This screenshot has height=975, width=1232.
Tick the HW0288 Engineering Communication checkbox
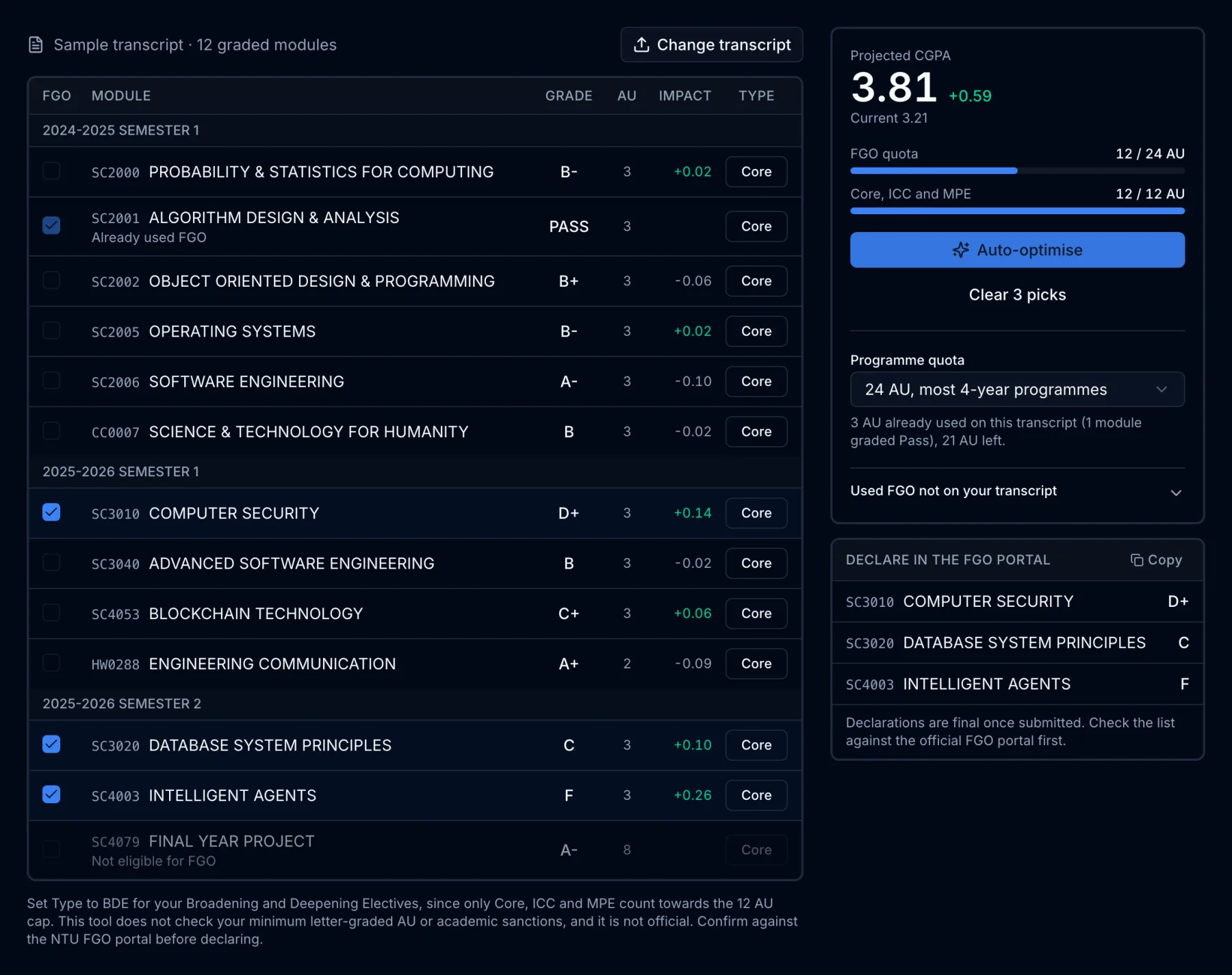(51, 663)
